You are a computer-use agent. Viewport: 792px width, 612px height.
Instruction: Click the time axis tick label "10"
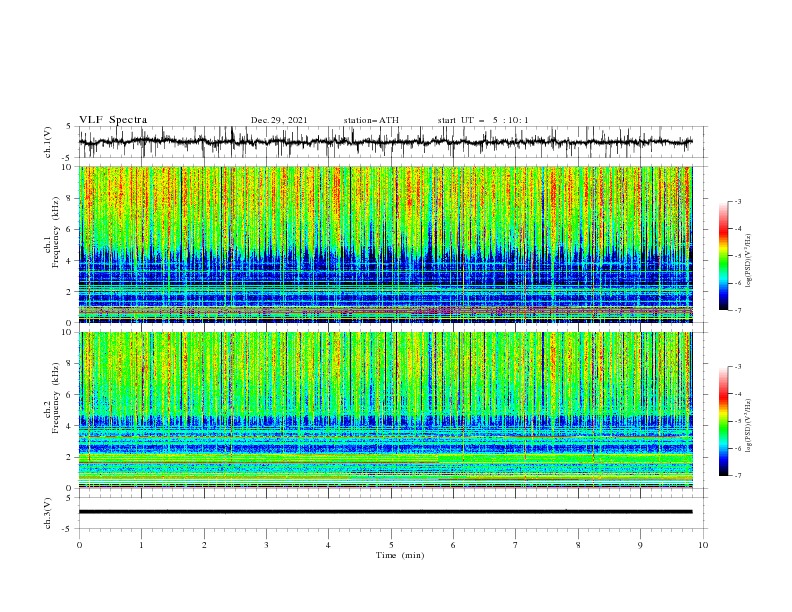[x=703, y=545]
